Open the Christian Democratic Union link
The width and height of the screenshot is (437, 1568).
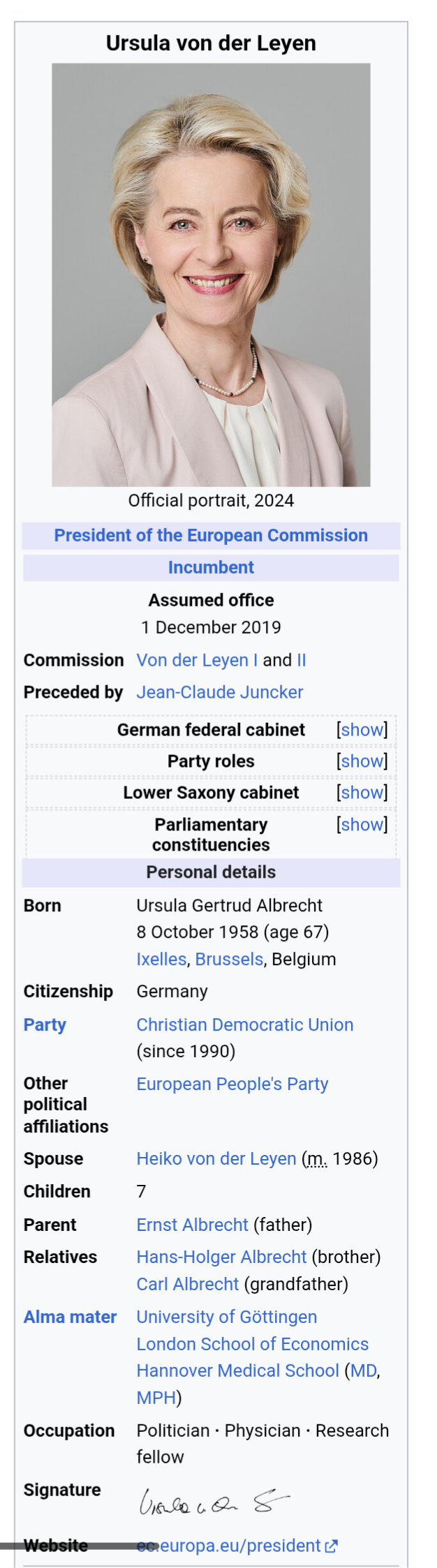point(245,1025)
